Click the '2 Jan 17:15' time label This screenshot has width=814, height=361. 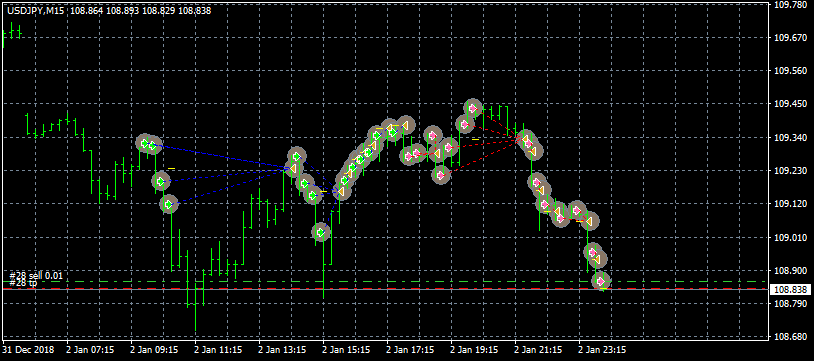[x=410, y=350]
